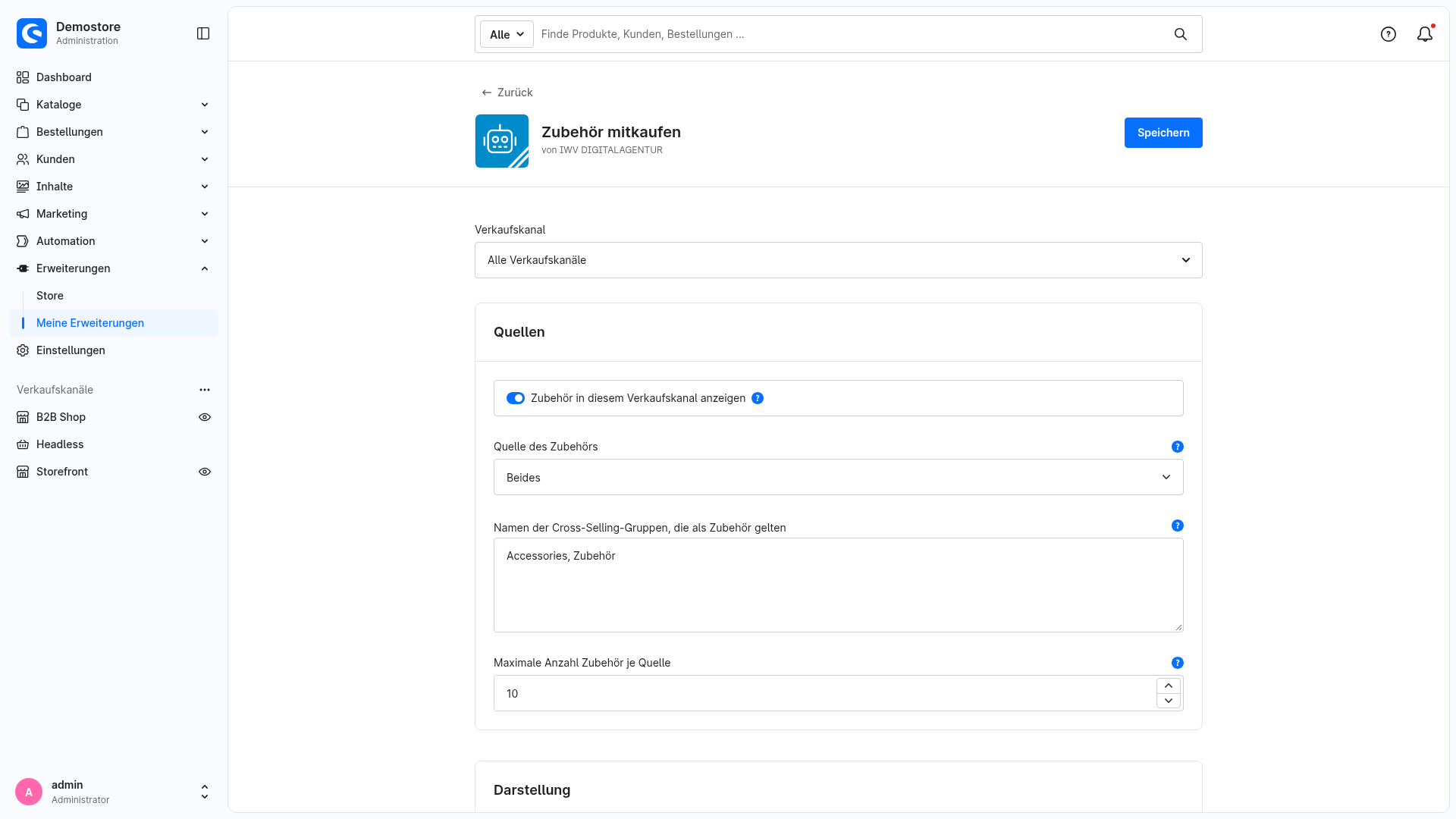Image resolution: width=1456 pixels, height=819 pixels.
Task: Toggle the Storefront eye visibility icon
Action: (205, 472)
